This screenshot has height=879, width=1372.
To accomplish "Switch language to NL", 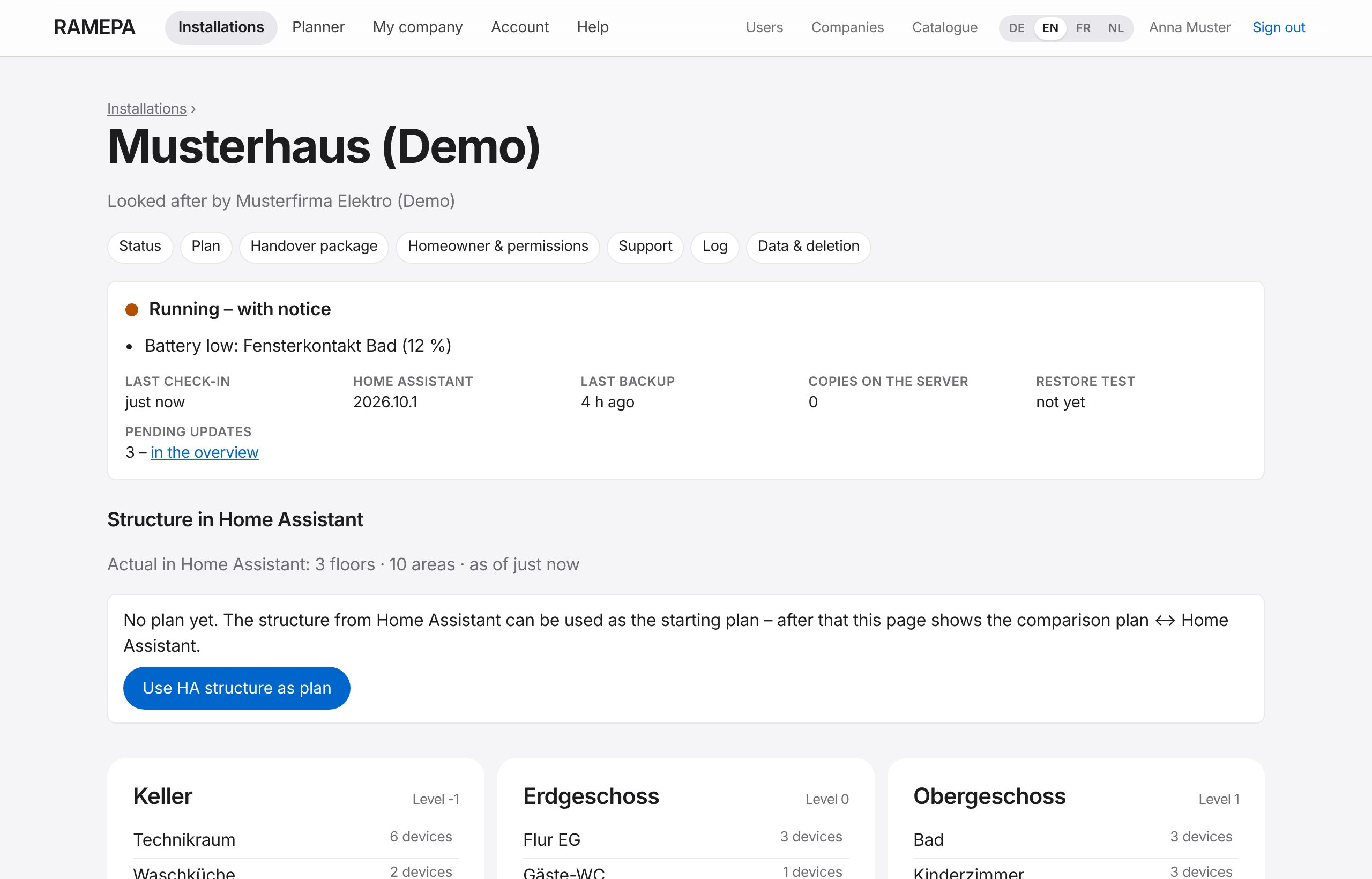I will [1116, 28].
